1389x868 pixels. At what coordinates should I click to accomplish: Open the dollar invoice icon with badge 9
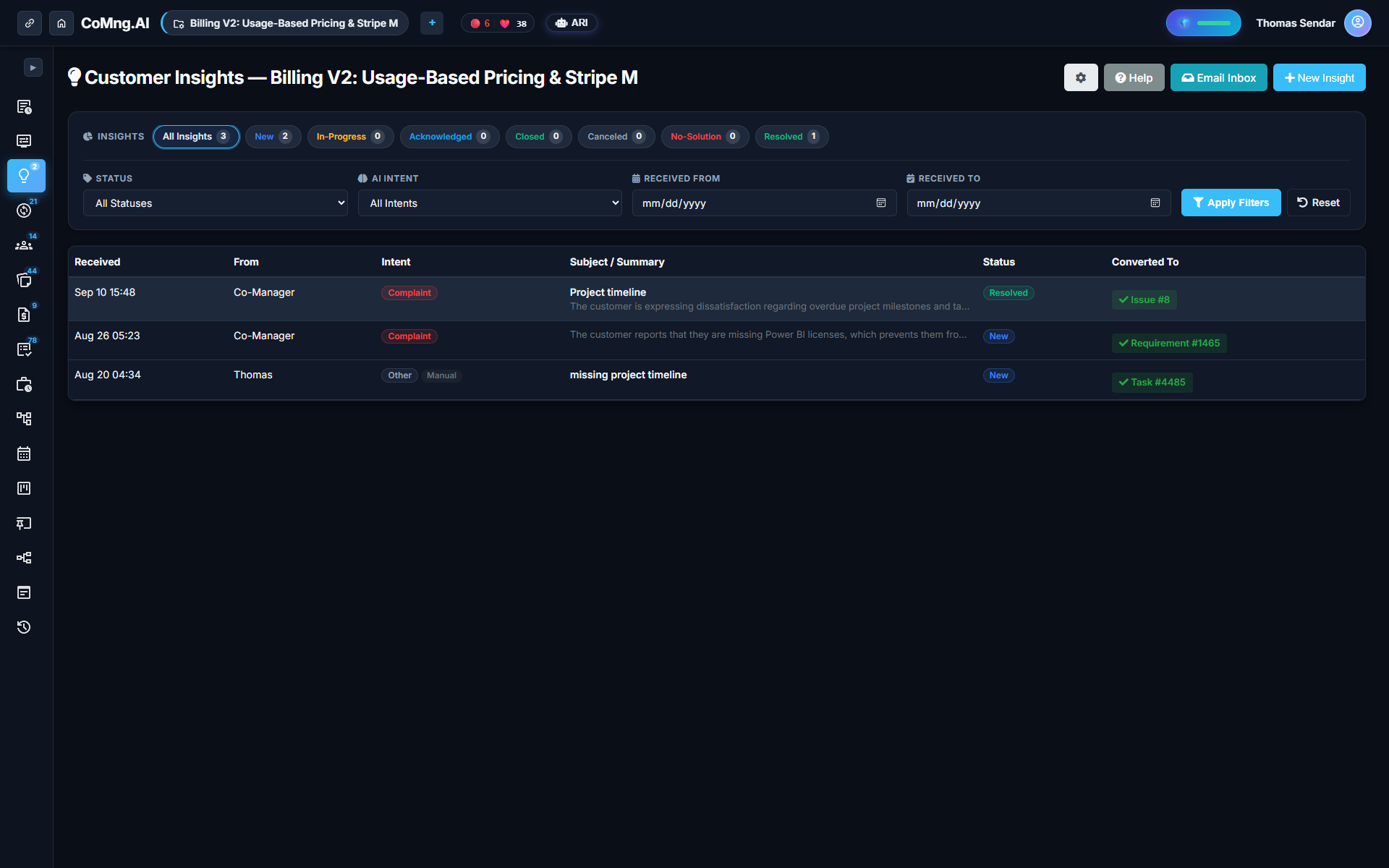click(x=24, y=315)
